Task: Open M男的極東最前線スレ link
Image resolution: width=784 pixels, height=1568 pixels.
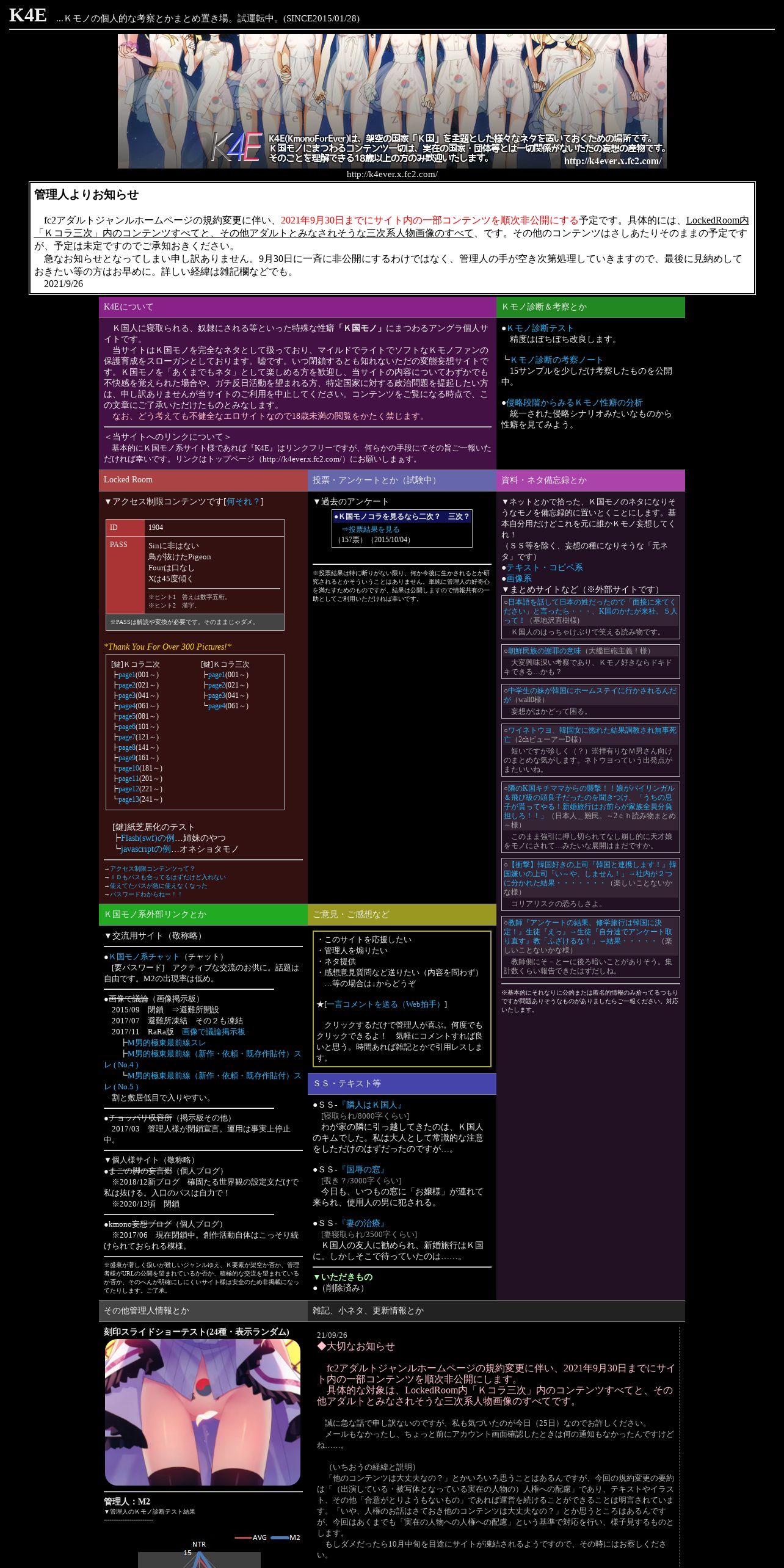Action: [167, 1042]
